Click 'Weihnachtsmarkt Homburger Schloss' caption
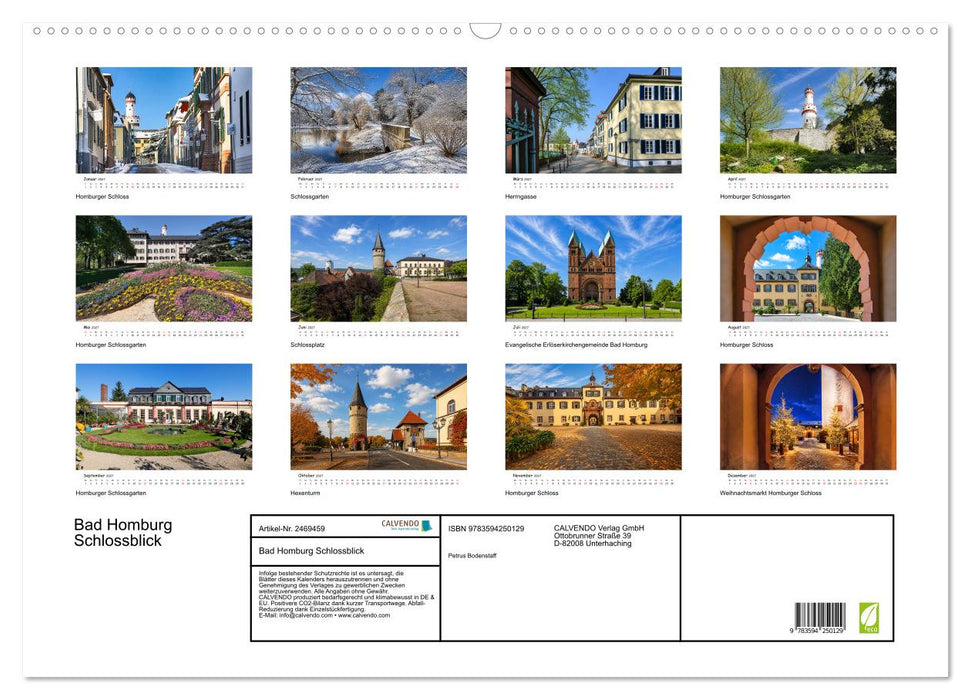971x700 pixels. click(771, 493)
